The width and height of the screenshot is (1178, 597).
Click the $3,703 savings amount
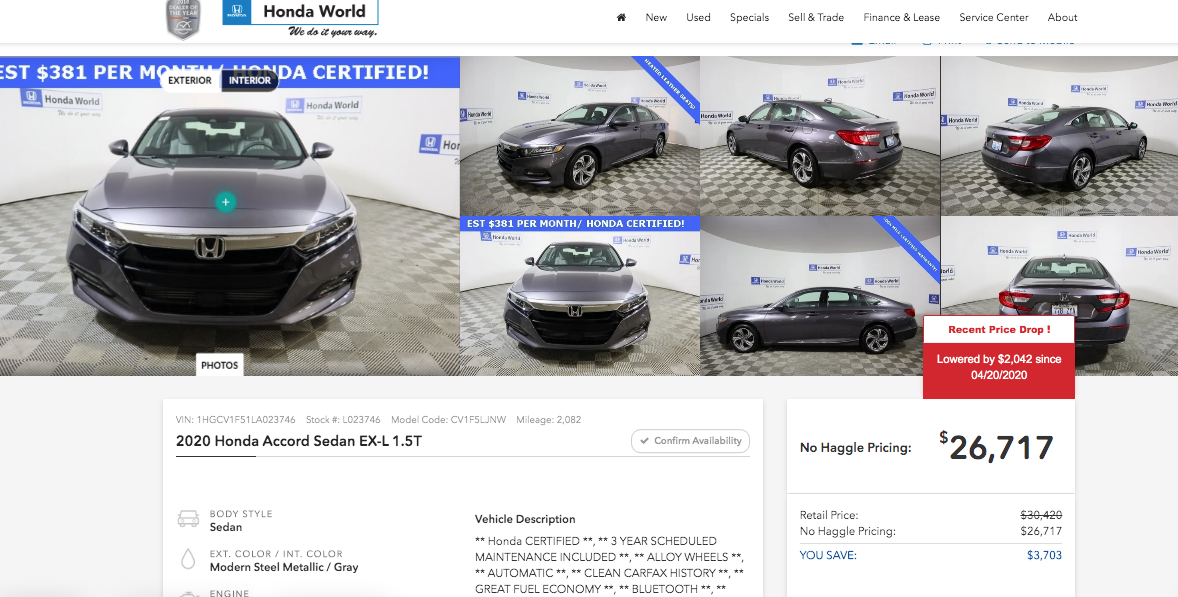click(x=1044, y=555)
